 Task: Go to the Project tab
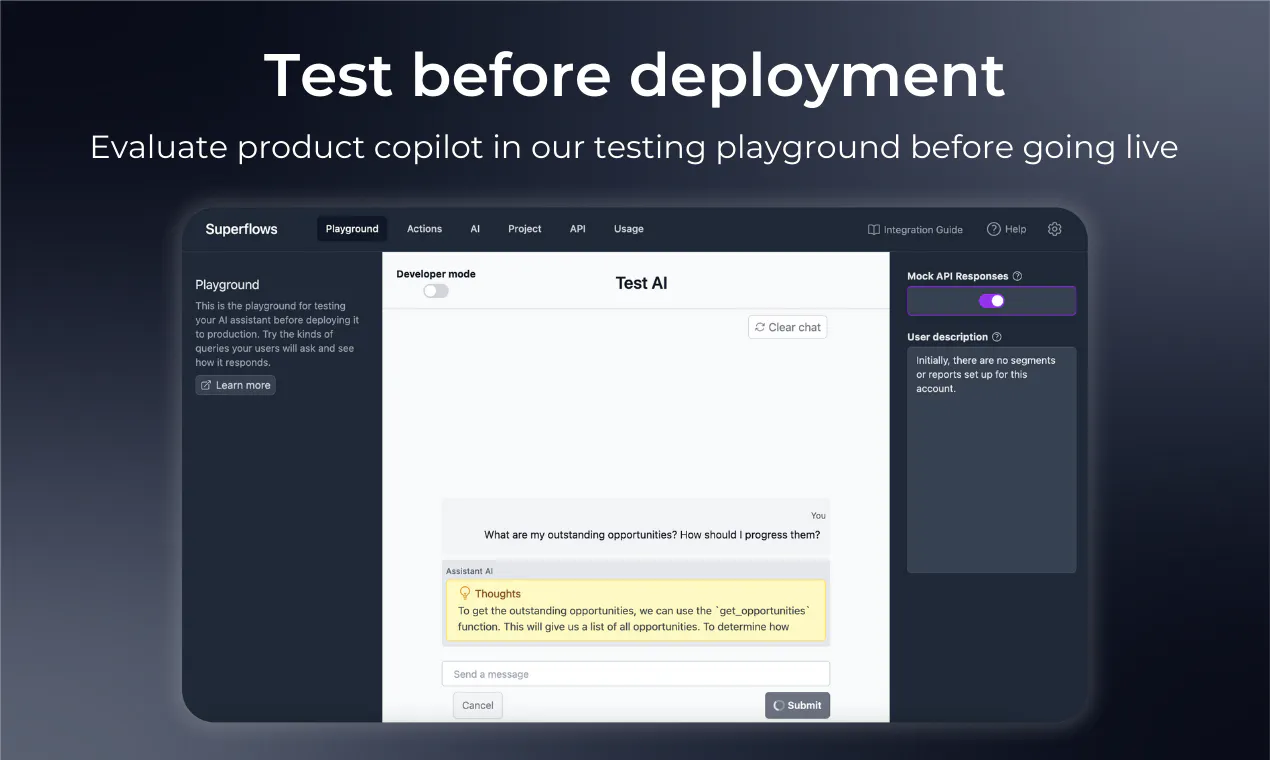pos(524,229)
